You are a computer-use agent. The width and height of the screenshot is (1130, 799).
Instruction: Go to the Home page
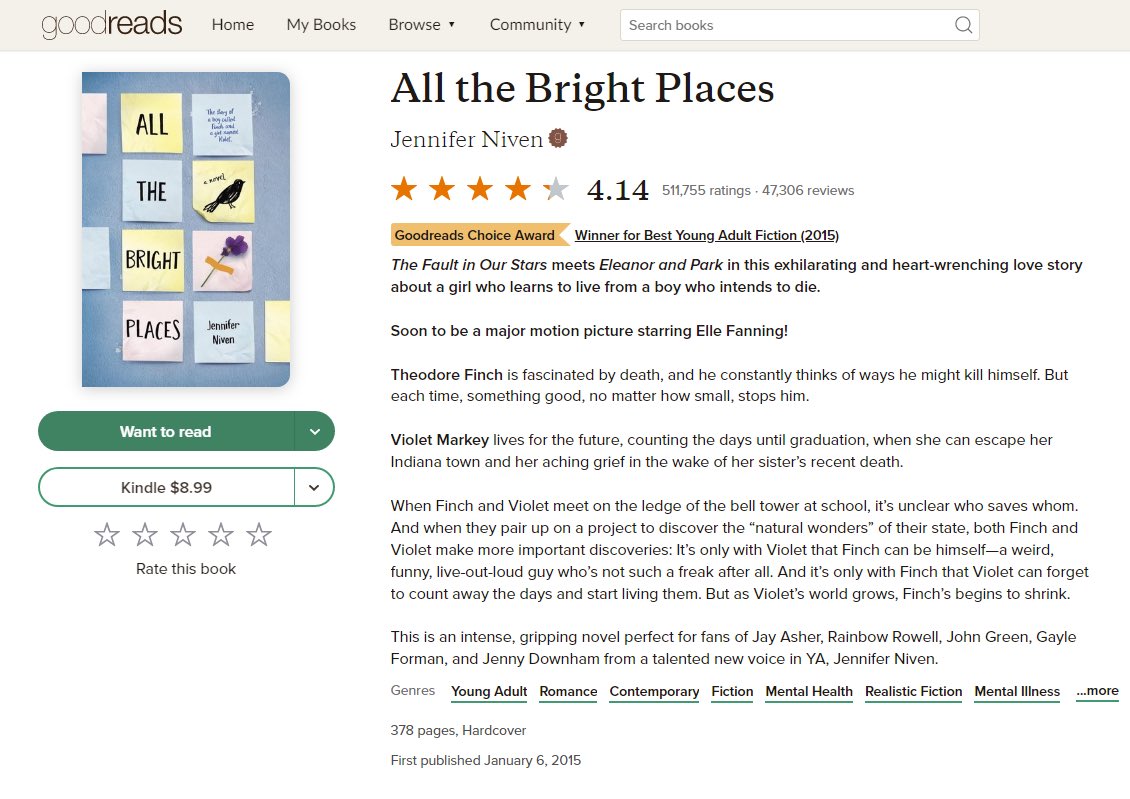[x=233, y=24]
